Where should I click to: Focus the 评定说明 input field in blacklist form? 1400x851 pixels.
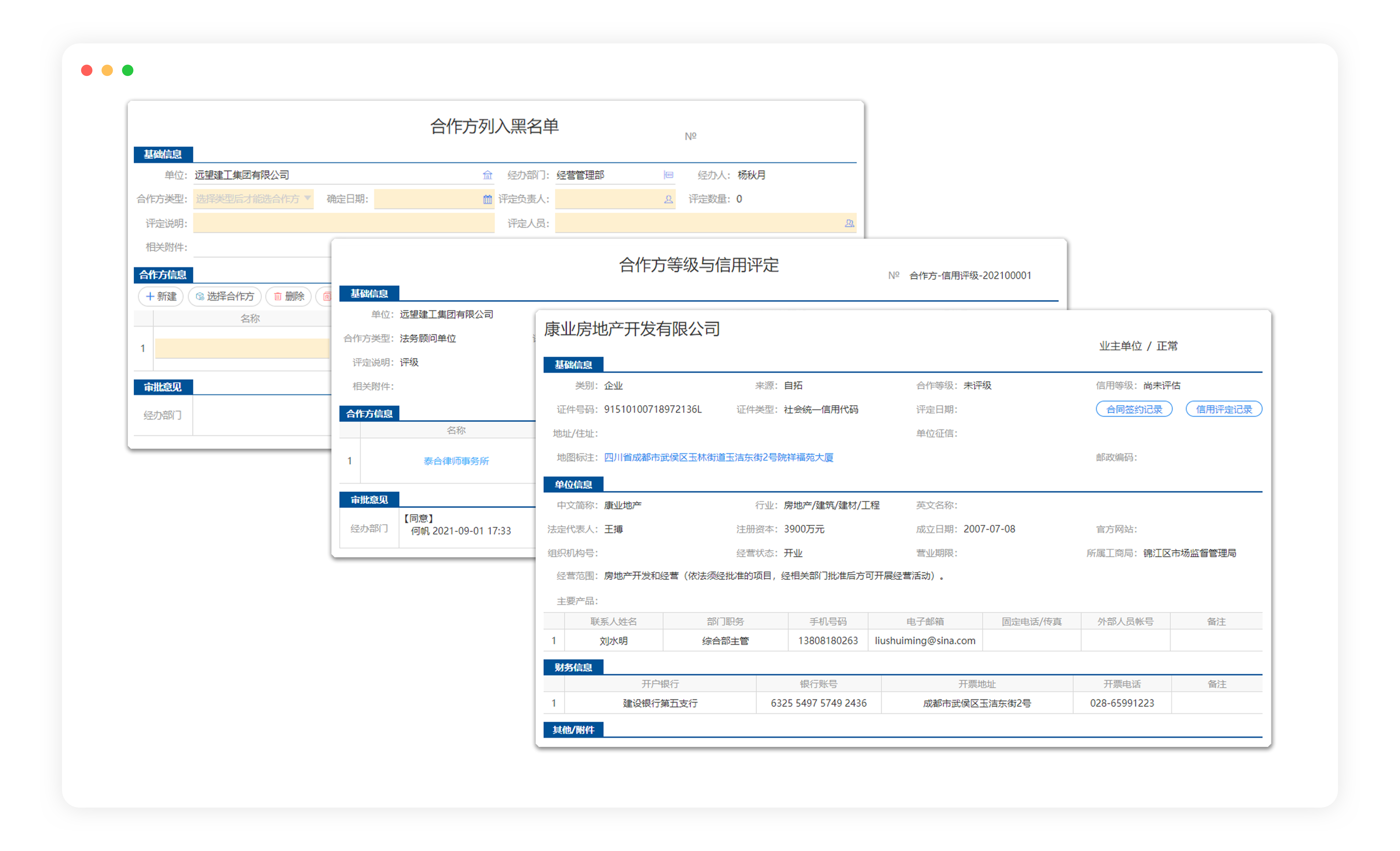coord(343,223)
